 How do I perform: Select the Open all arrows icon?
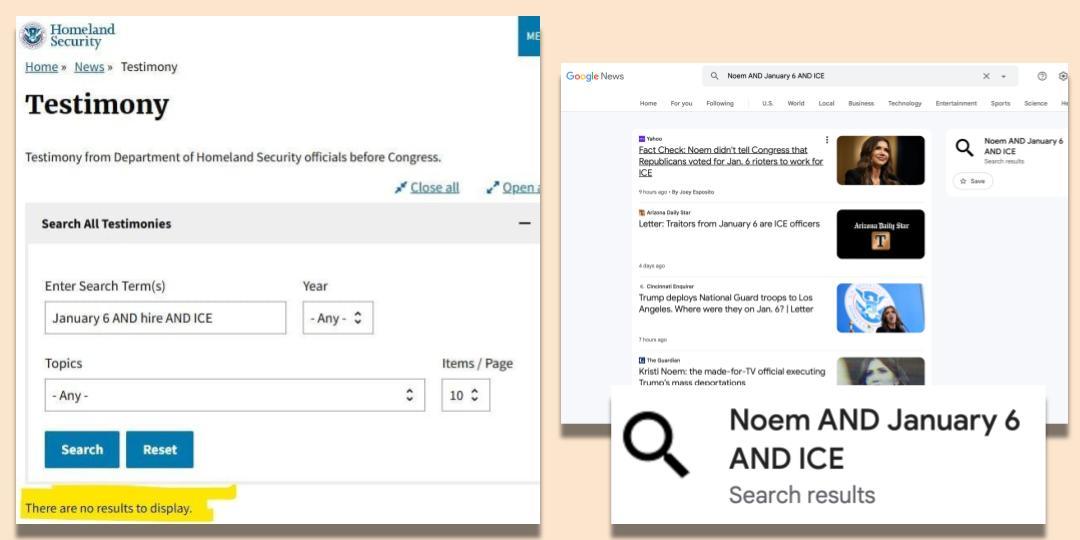pos(492,187)
